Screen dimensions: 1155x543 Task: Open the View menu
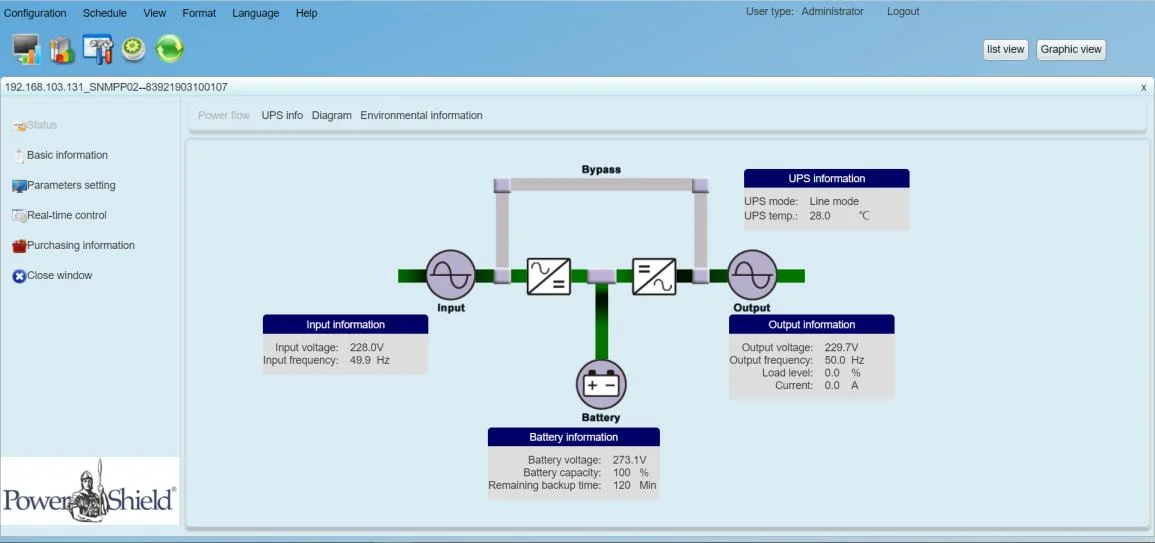point(155,13)
